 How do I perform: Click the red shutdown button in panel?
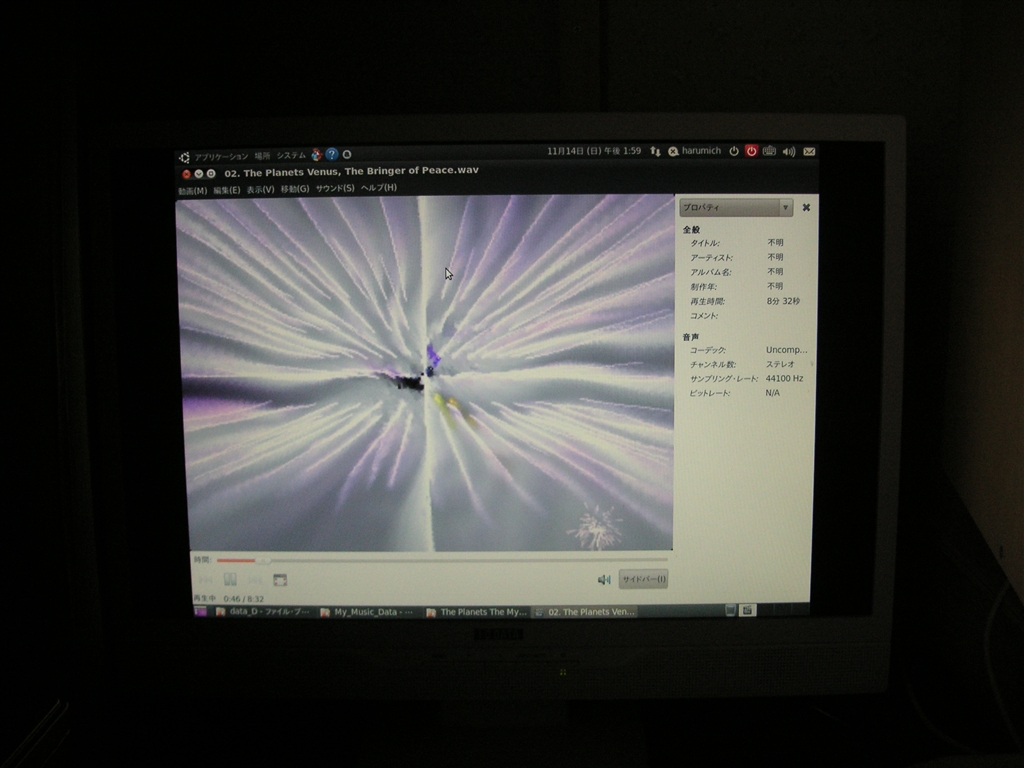click(x=752, y=151)
